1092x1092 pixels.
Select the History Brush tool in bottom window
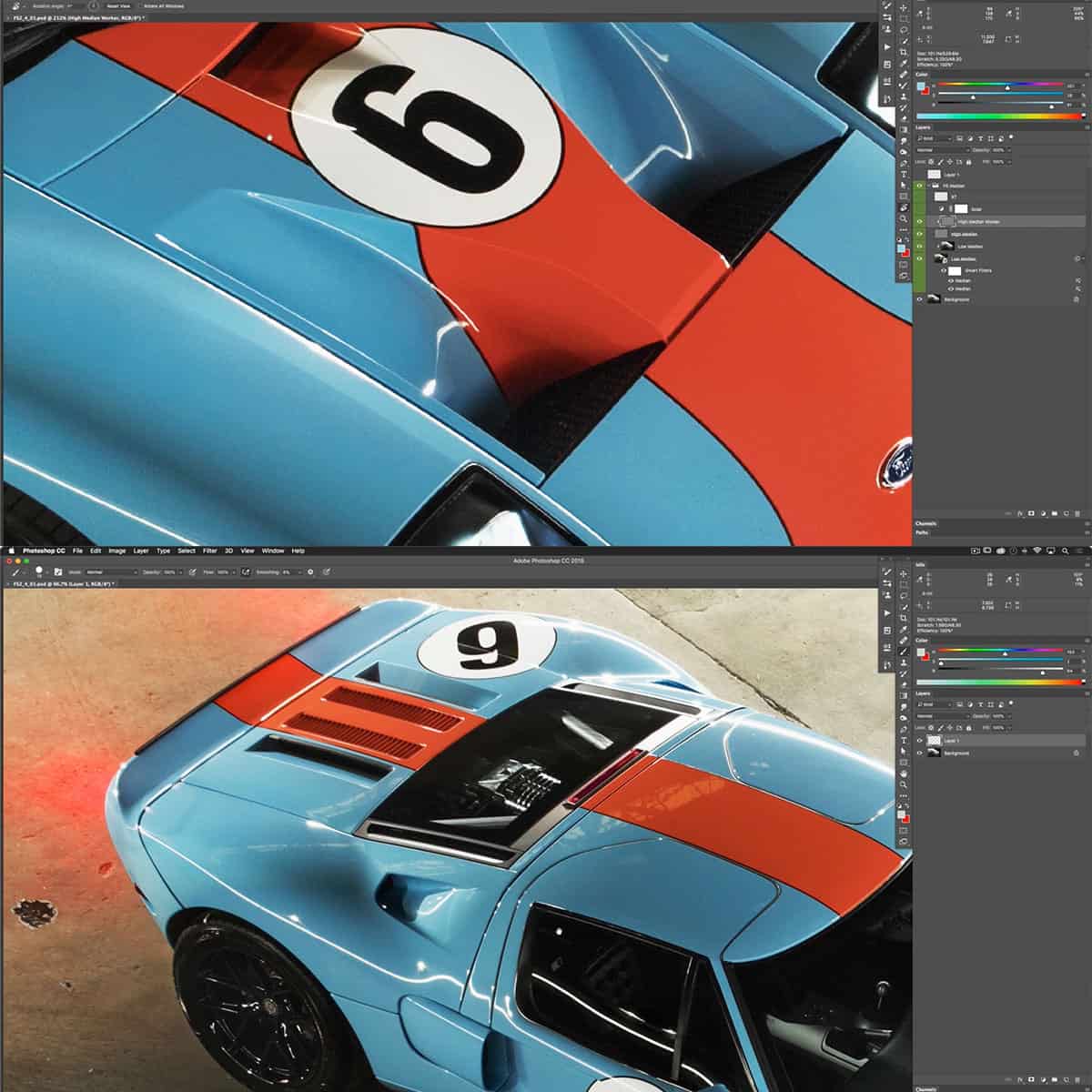click(904, 673)
